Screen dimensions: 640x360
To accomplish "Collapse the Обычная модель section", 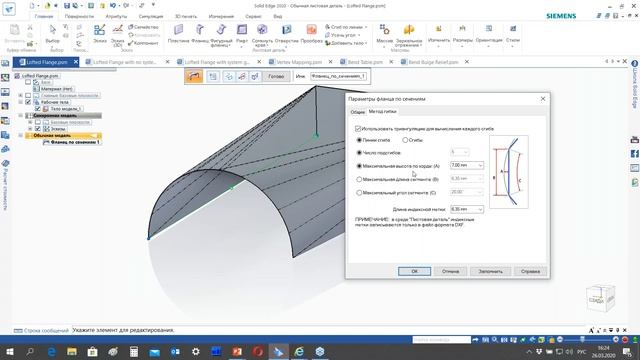I will tap(21, 136).
